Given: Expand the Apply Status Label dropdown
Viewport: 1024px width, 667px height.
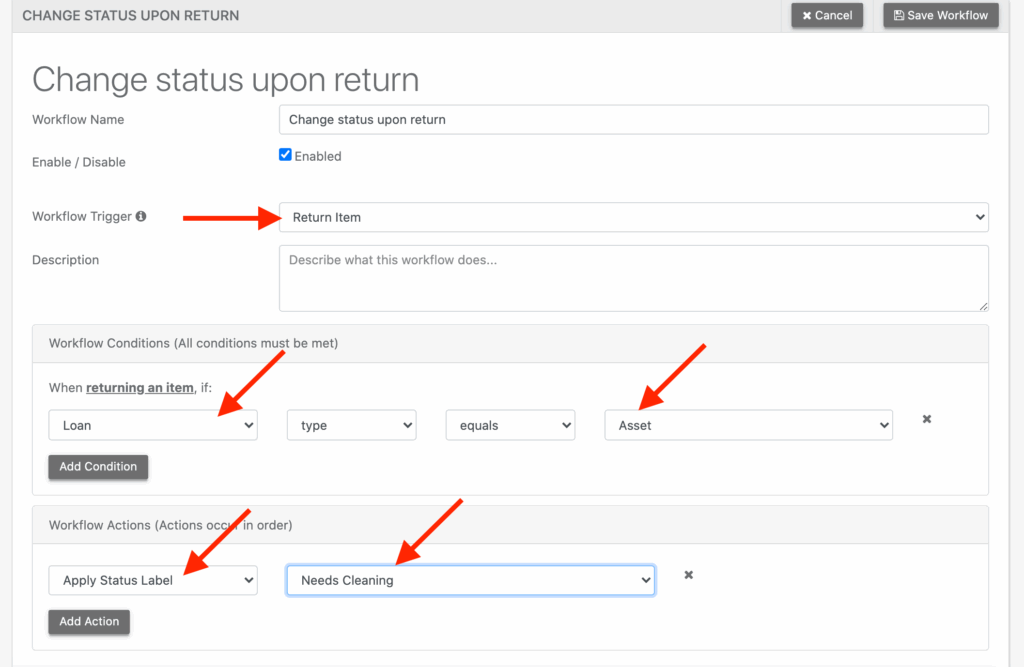Looking at the screenshot, I should pyautogui.click(x=153, y=580).
